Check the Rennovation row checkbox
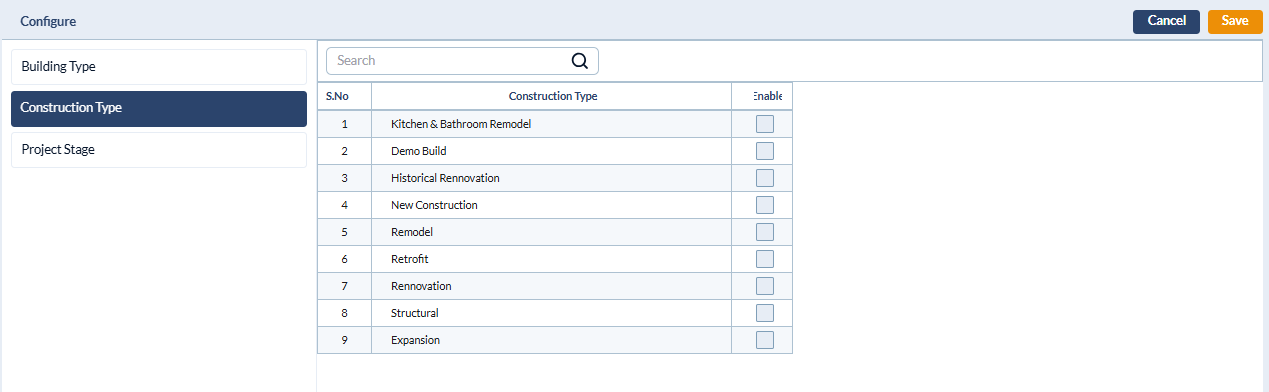 765,286
